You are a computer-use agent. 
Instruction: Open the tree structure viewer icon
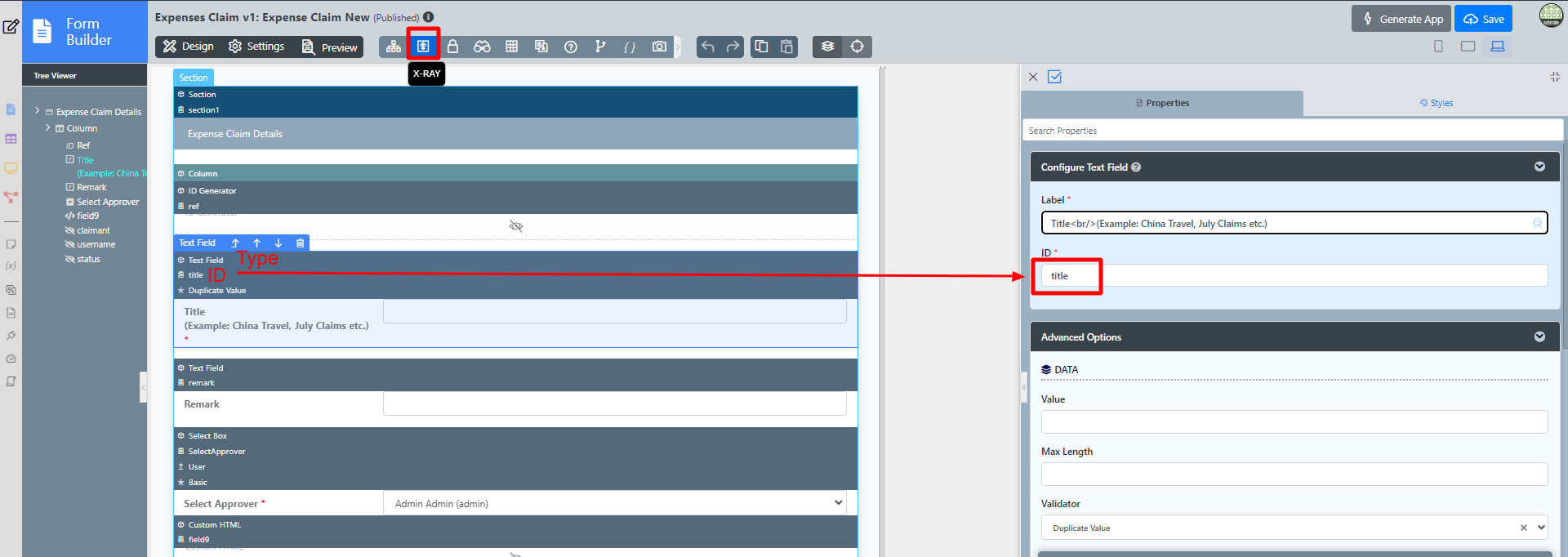point(394,47)
